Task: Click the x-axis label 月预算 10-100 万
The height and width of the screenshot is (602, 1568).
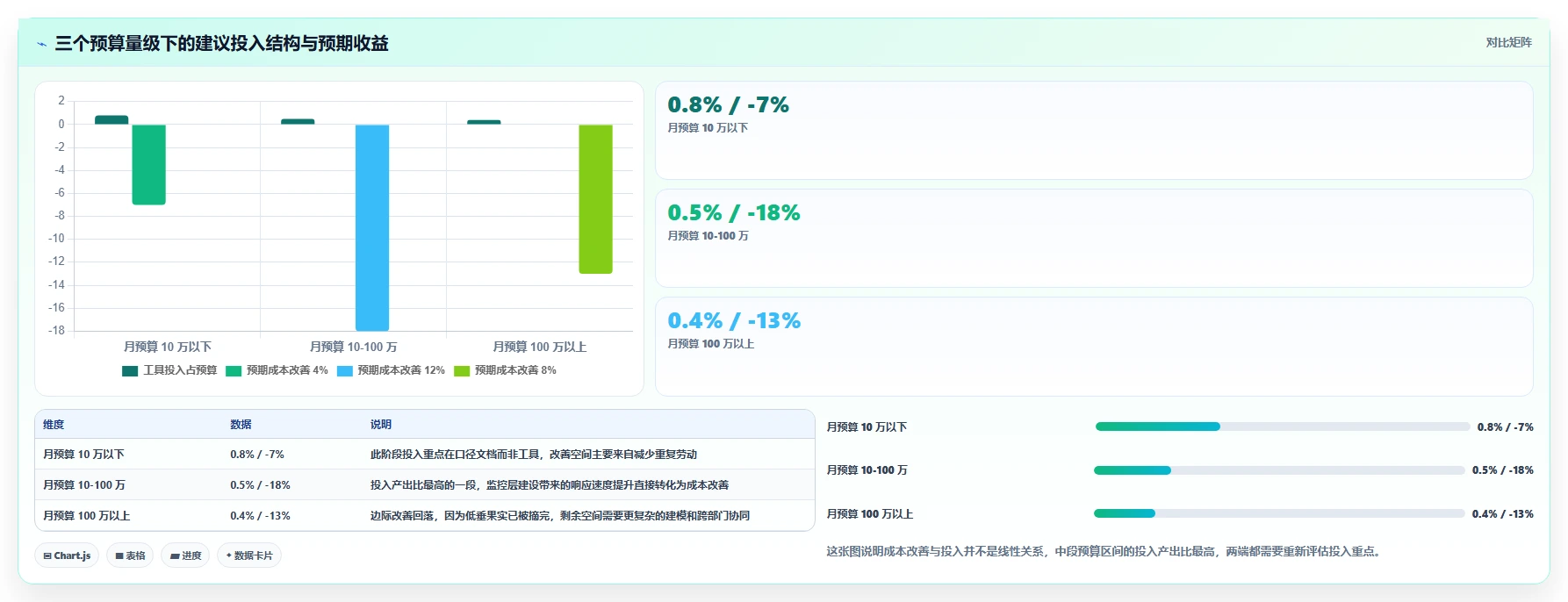Action: point(353,347)
